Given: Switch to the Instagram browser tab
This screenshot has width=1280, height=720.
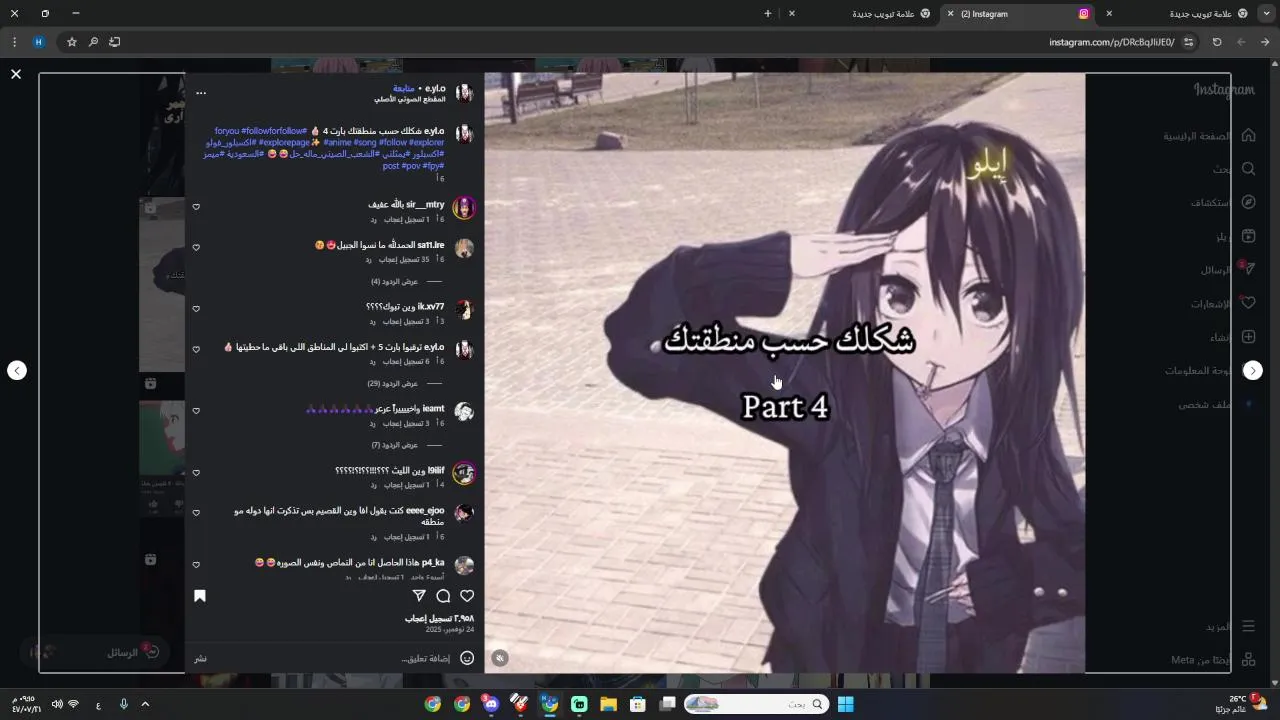Looking at the screenshot, I should point(1020,14).
